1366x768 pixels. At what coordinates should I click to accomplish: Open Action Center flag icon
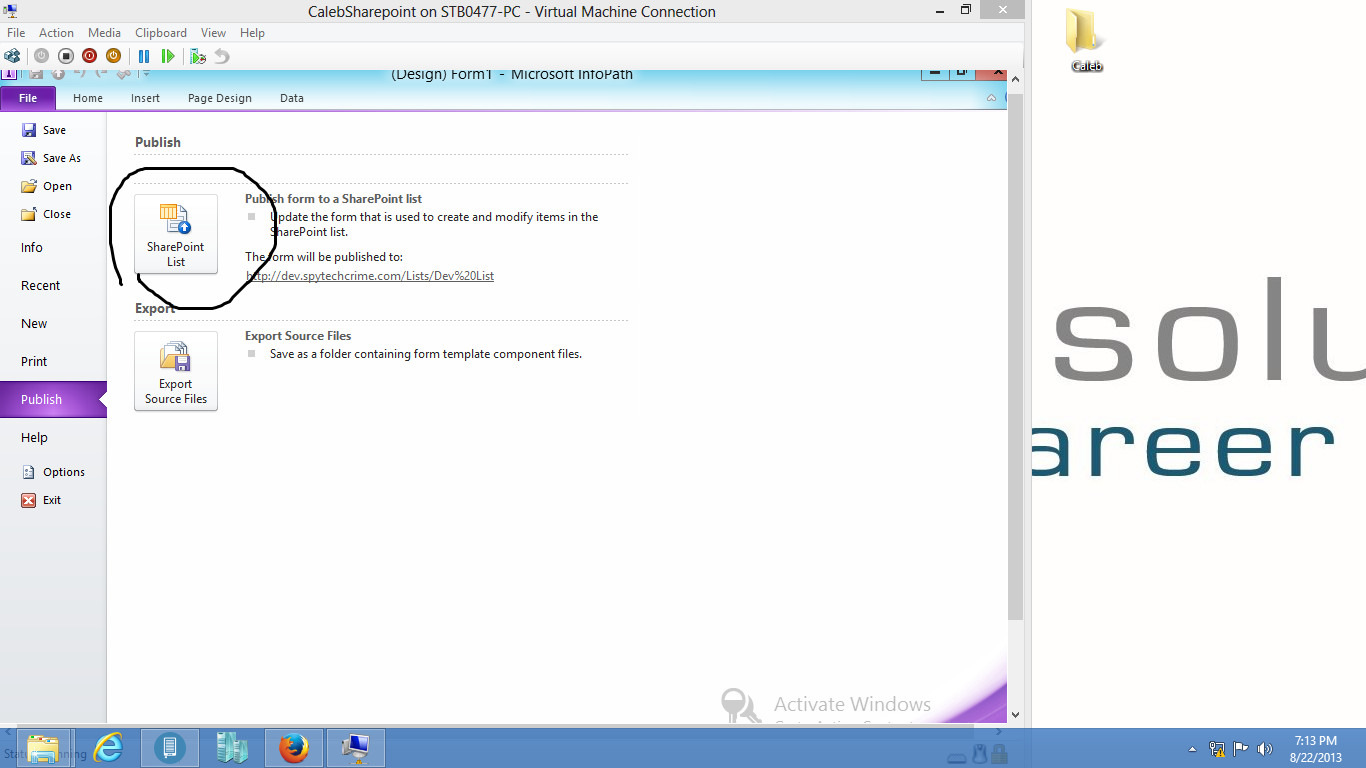1240,749
